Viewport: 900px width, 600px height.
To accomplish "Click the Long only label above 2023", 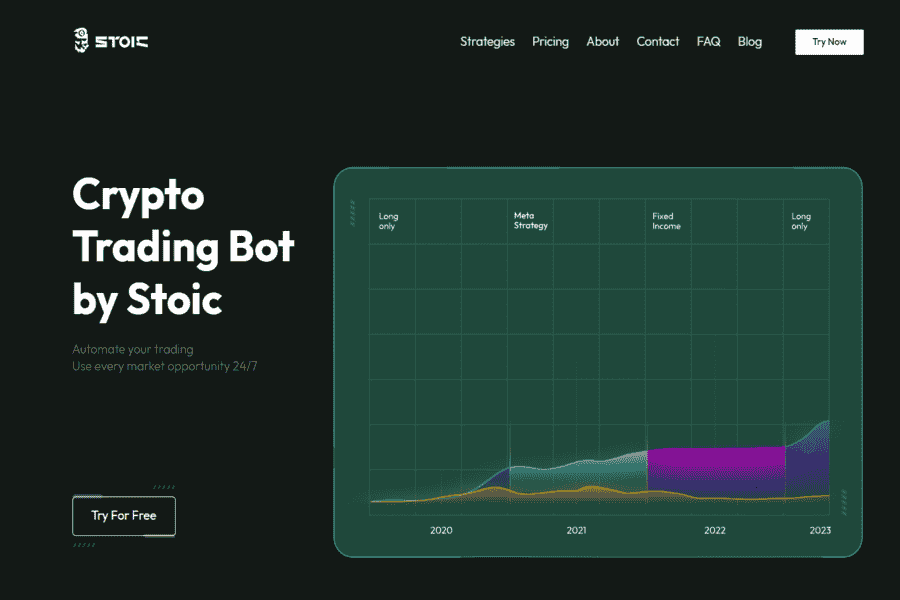I will [801, 221].
